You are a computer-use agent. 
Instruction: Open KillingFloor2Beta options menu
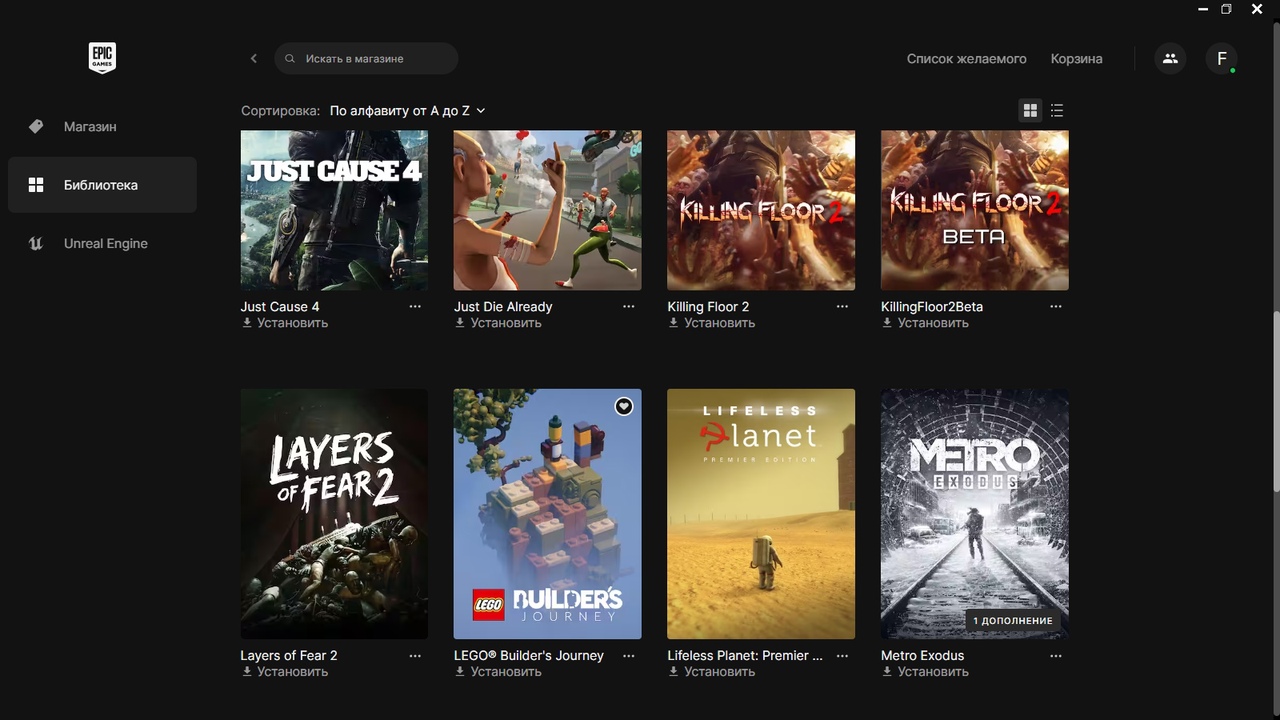click(x=1056, y=307)
